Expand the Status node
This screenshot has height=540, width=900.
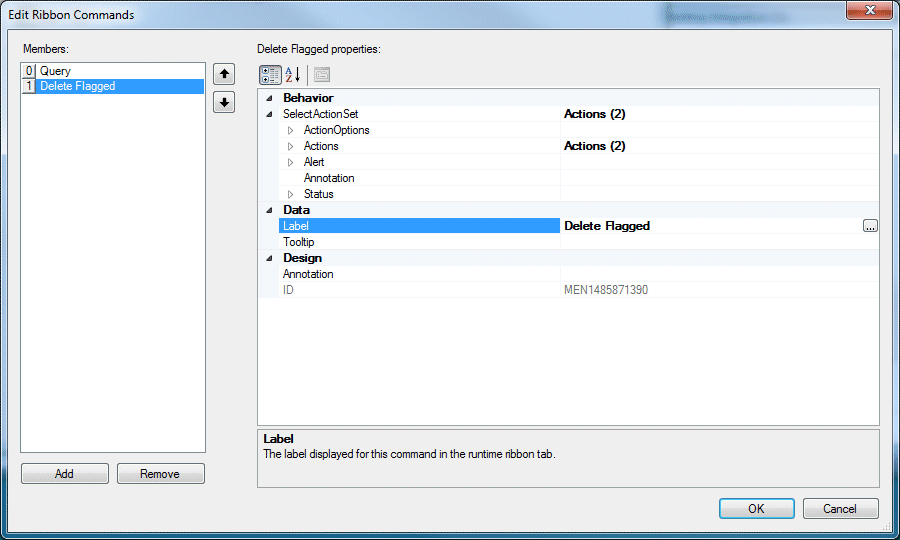[290, 195]
